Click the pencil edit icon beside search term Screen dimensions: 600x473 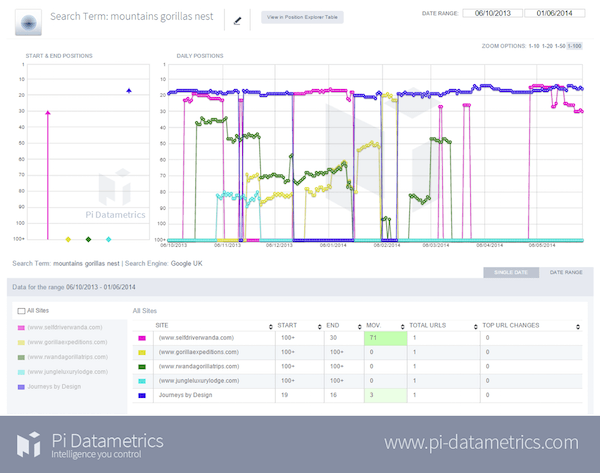point(237,19)
